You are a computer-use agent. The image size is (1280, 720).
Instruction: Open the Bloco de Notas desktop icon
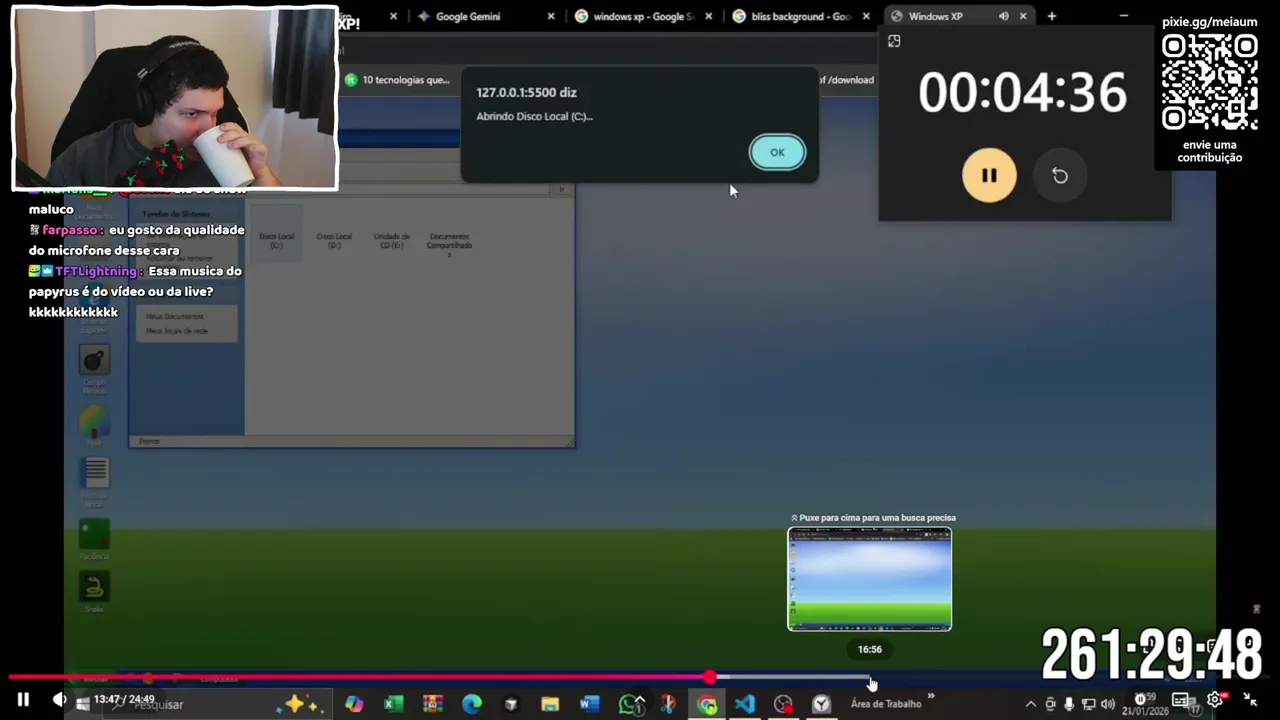tap(95, 482)
